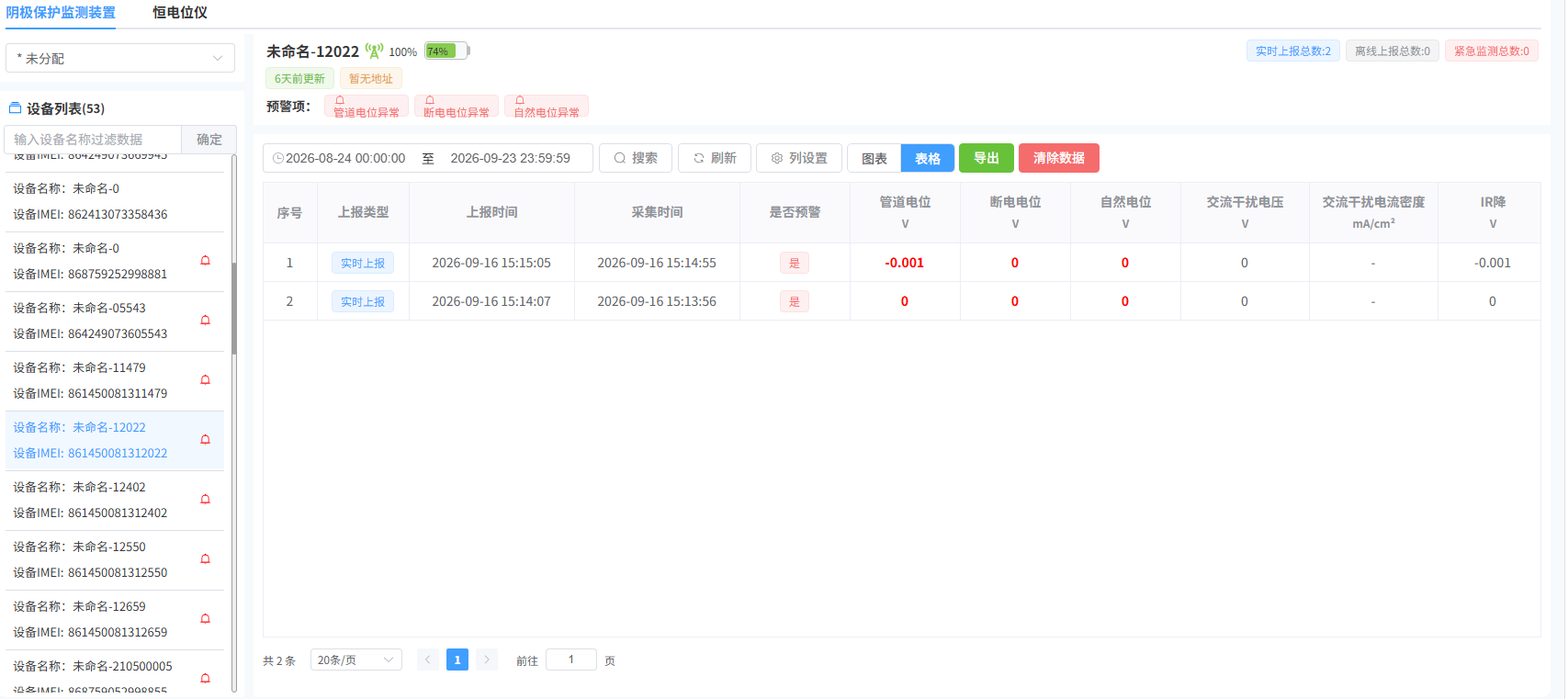Click the 刷新 refresh button
The width and height of the screenshot is (1568, 699).
[715, 158]
